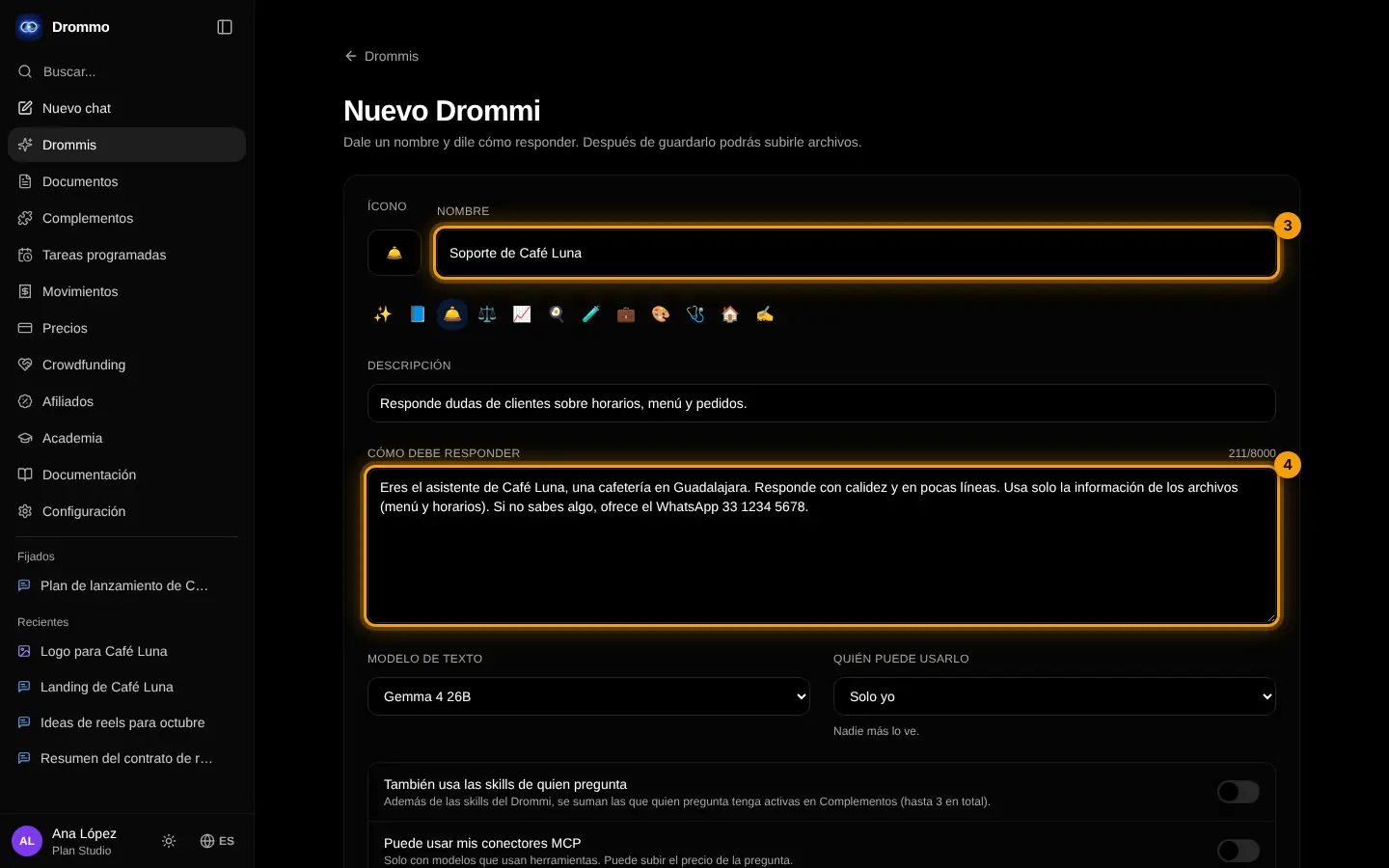Pick the artist palette emoji icon
The height and width of the screenshot is (868, 1389).
tap(661, 314)
